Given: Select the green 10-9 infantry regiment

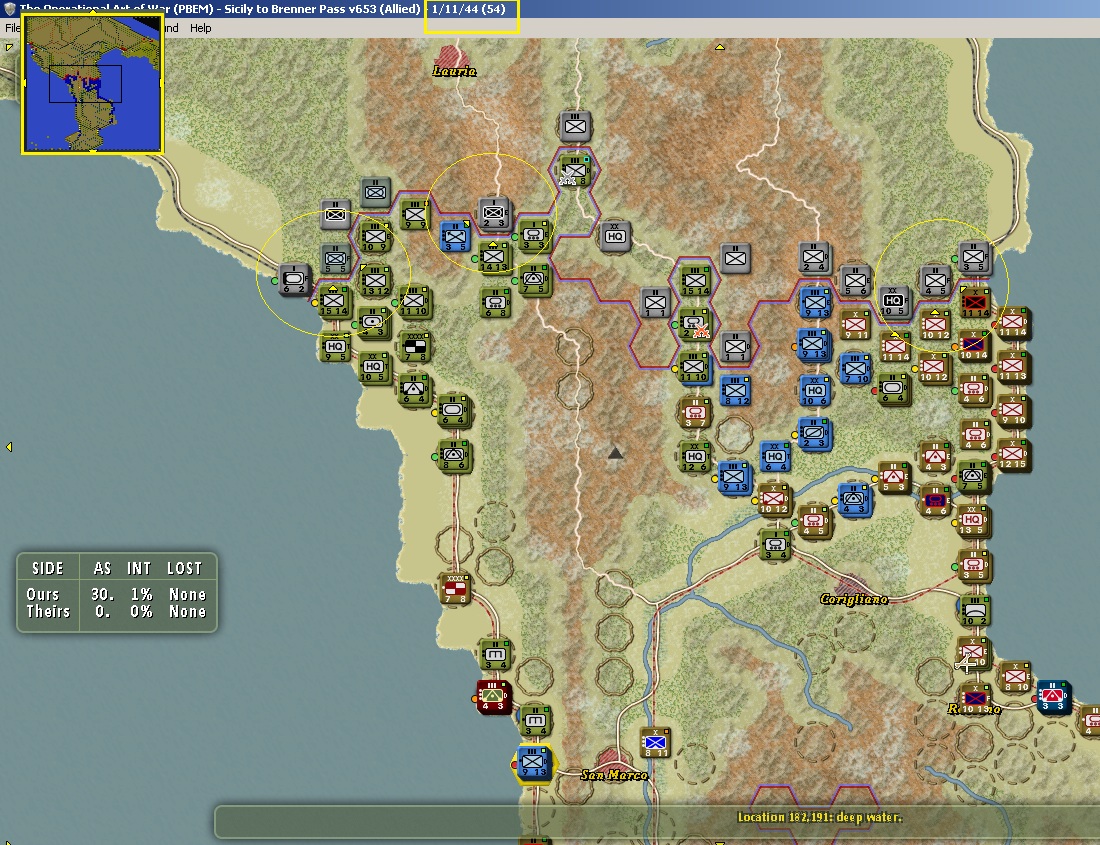Looking at the screenshot, I should (375, 237).
